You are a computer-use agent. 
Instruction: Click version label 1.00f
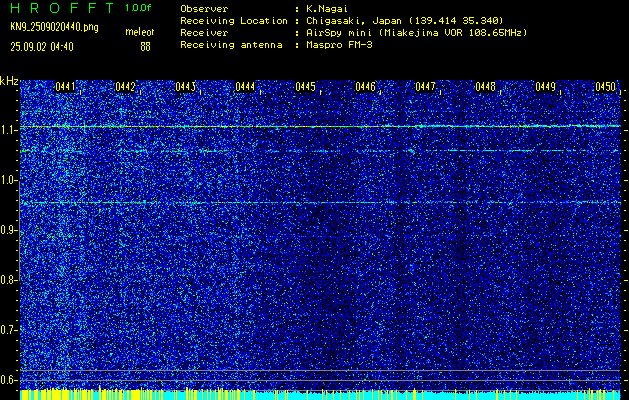(x=138, y=8)
